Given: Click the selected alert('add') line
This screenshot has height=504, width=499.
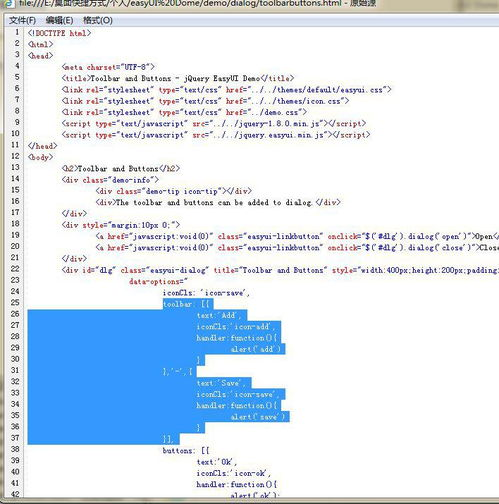Looking at the screenshot, I should click(x=256, y=349).
